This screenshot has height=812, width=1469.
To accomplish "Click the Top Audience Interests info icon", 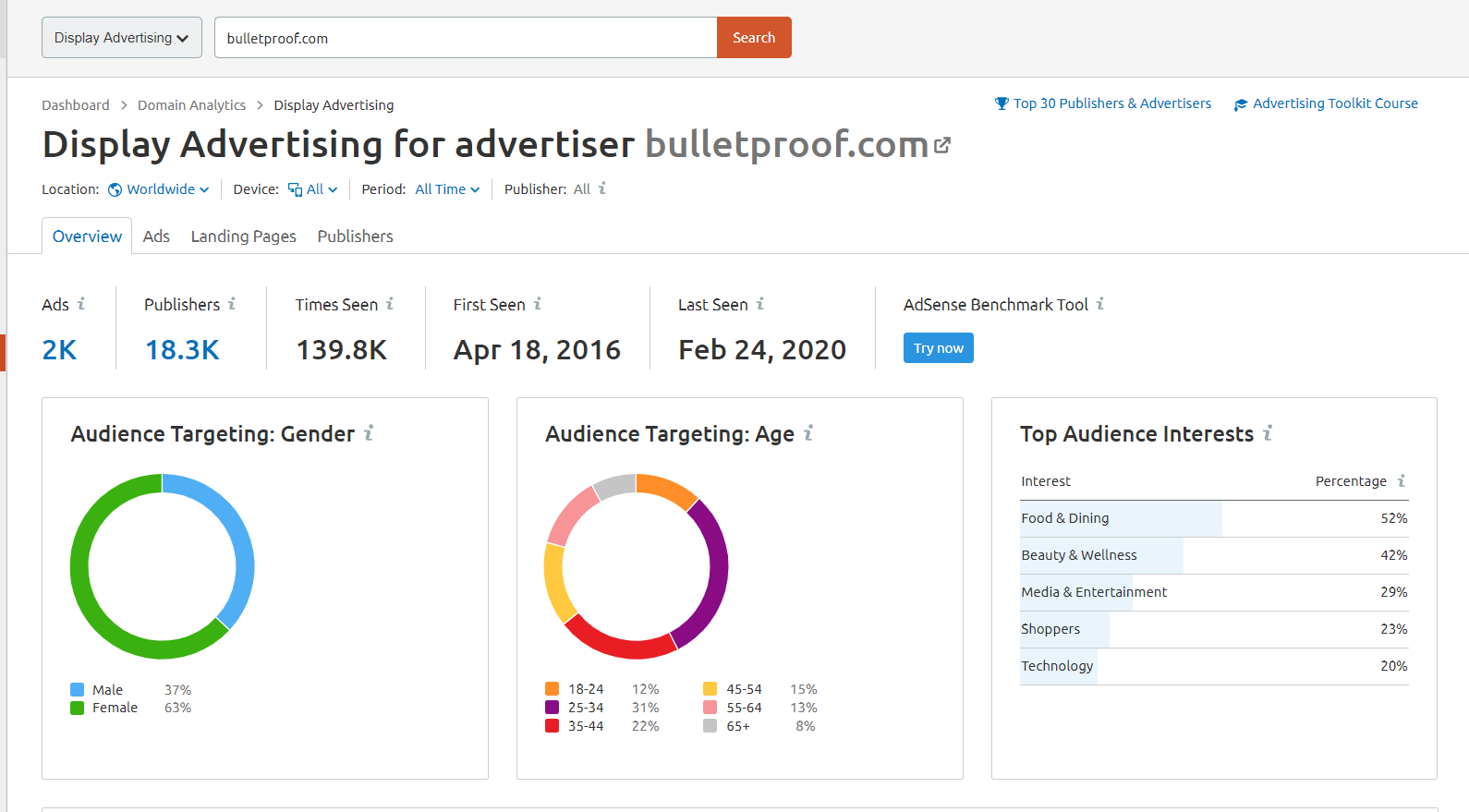I will point(1268,432).
